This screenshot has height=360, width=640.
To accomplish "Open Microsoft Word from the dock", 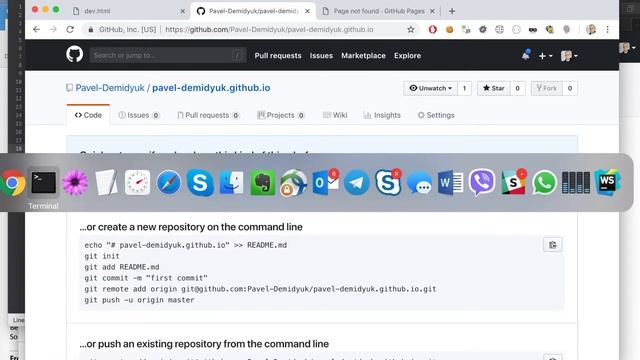I will coord(450,182).
